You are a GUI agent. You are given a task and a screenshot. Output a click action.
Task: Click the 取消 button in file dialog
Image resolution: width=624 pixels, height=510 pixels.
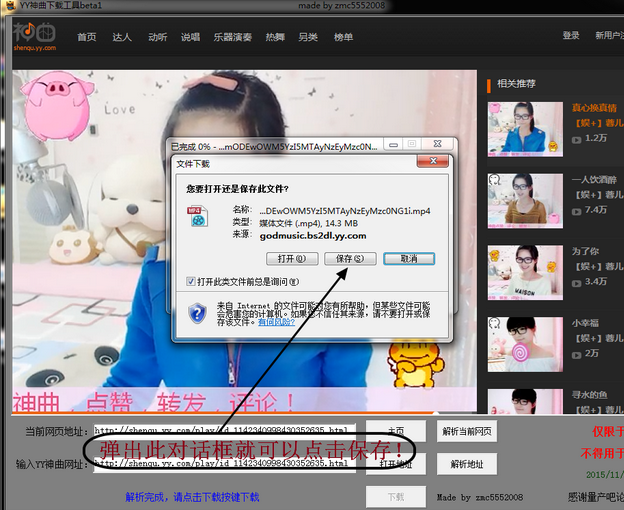click(x=409, y=259)
